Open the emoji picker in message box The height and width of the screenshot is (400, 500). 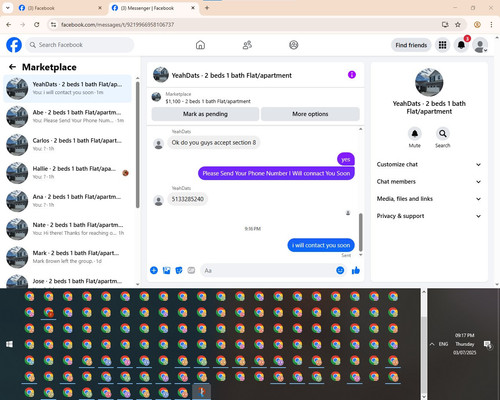340,270
